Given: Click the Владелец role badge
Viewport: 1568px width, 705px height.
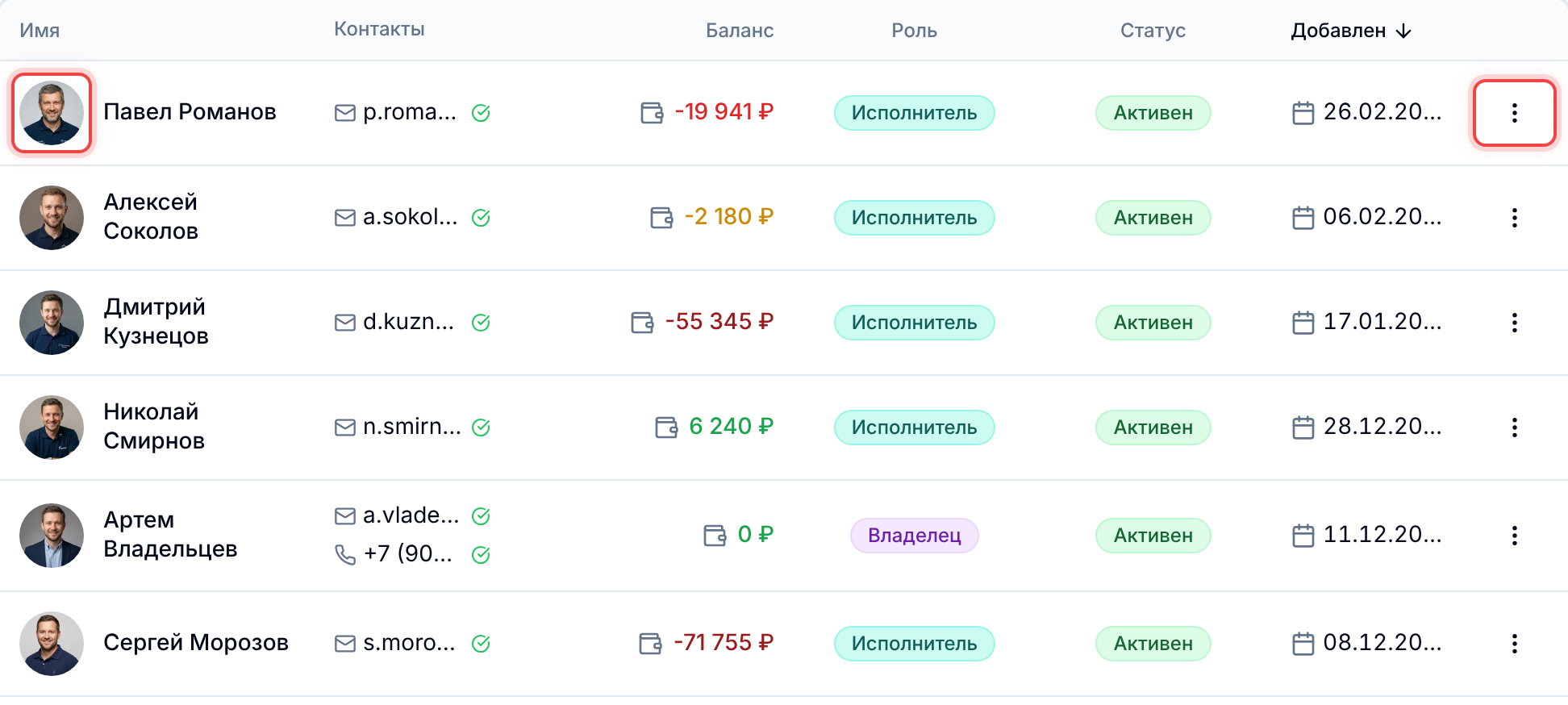Looking at the screenshot, I should (x=915, y=536).
